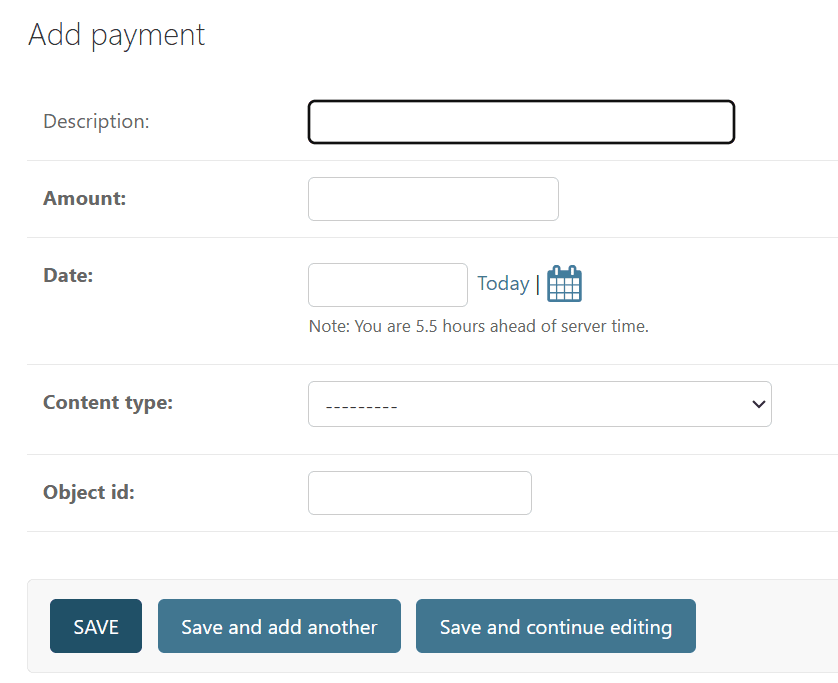Viewport: 838px width, 683px height.
Task: Click the Description field label
Action: tap(96, 122)
